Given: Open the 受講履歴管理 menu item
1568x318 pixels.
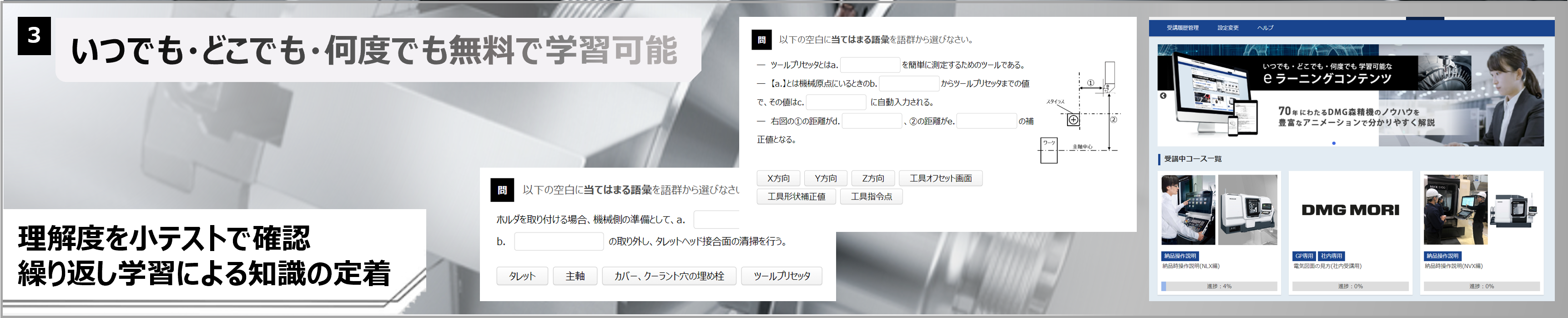Looking at the screenshot, I should (1182, 28).
